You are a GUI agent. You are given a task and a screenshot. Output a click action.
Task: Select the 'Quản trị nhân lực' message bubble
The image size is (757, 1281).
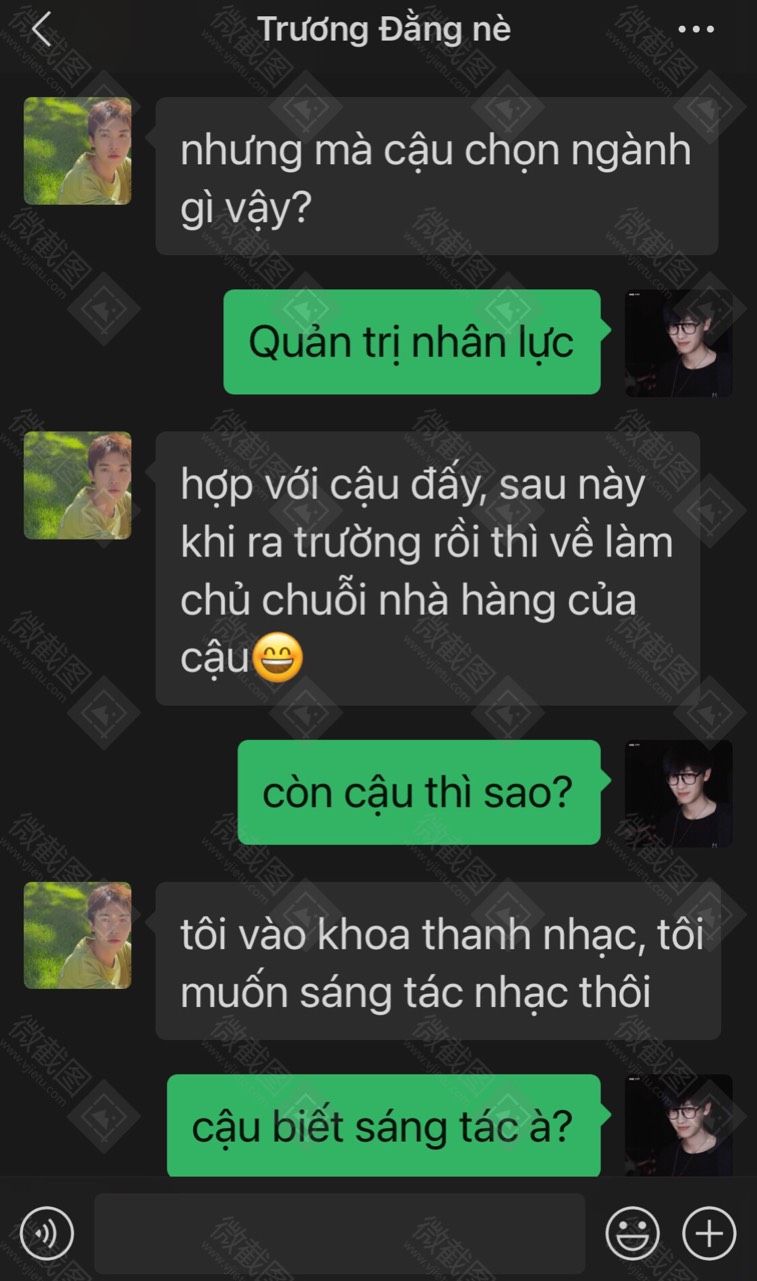point(411,342)
